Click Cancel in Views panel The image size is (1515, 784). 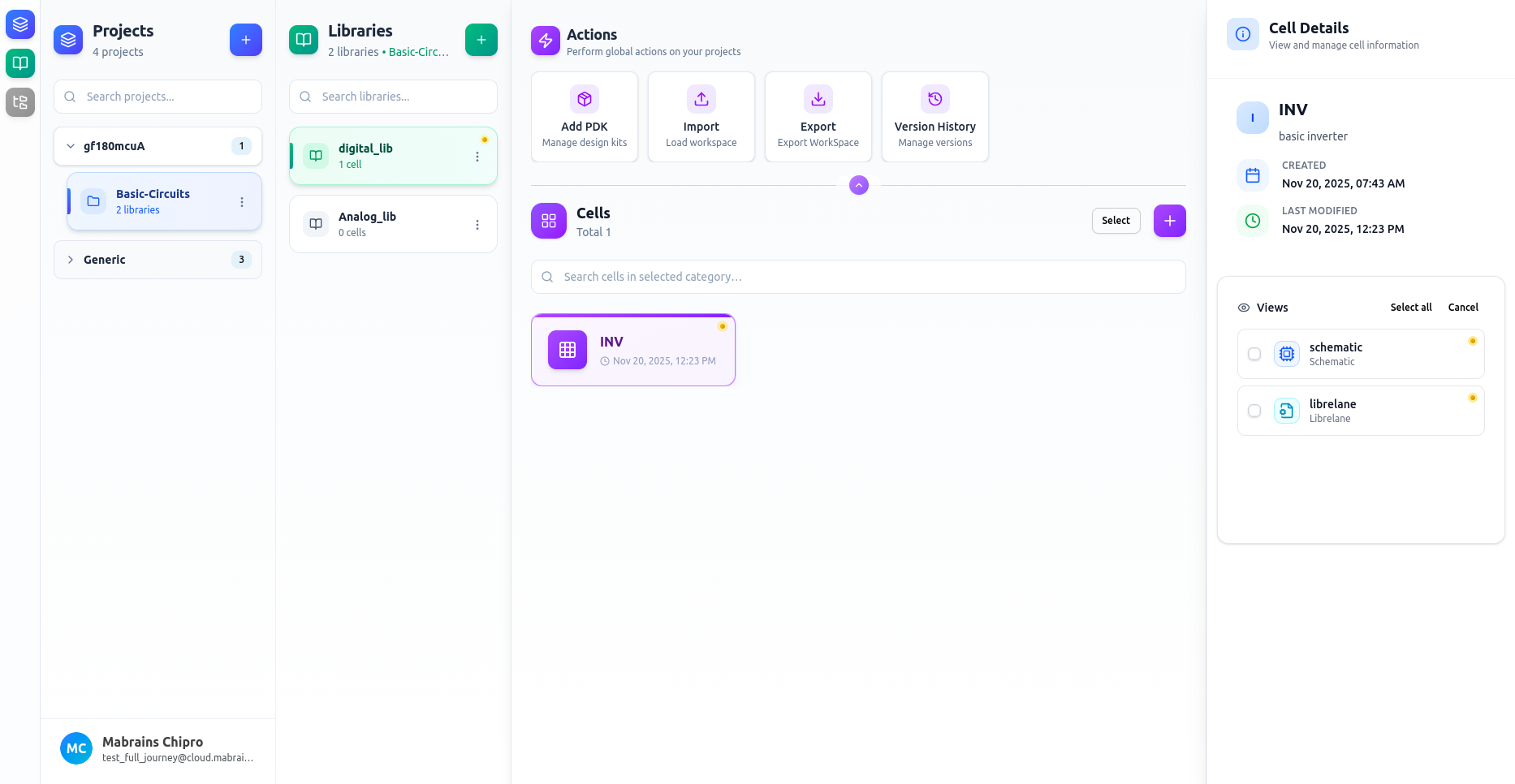(1462, 308)
